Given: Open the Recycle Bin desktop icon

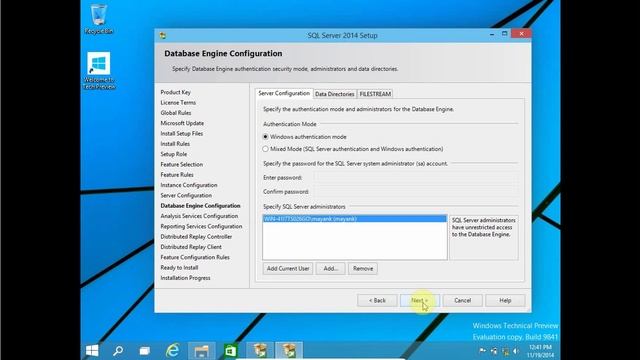Looking at the screenshot, I should click(x=99, y=18).
